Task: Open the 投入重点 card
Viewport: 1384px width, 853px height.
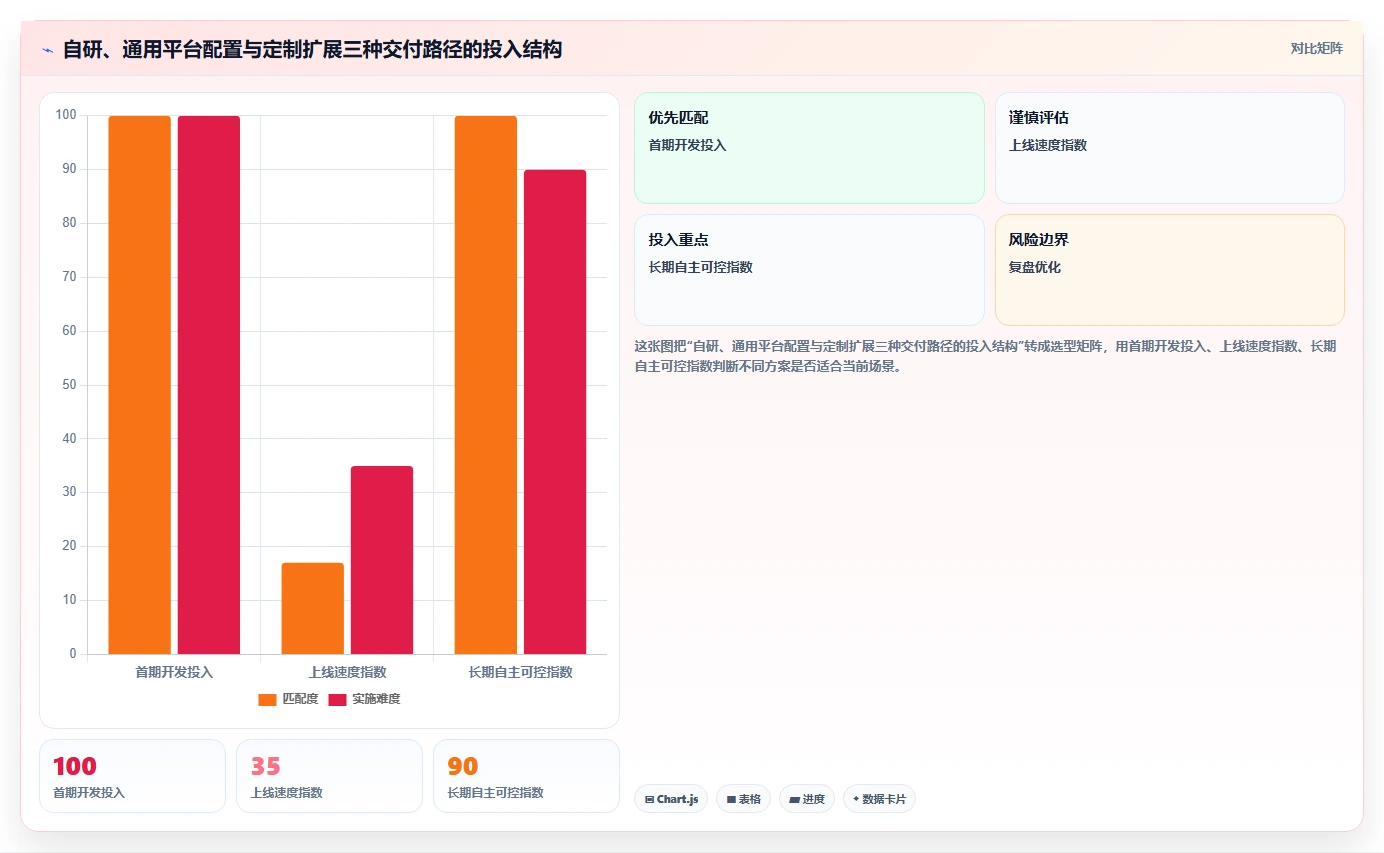Action: pos(809,270)
